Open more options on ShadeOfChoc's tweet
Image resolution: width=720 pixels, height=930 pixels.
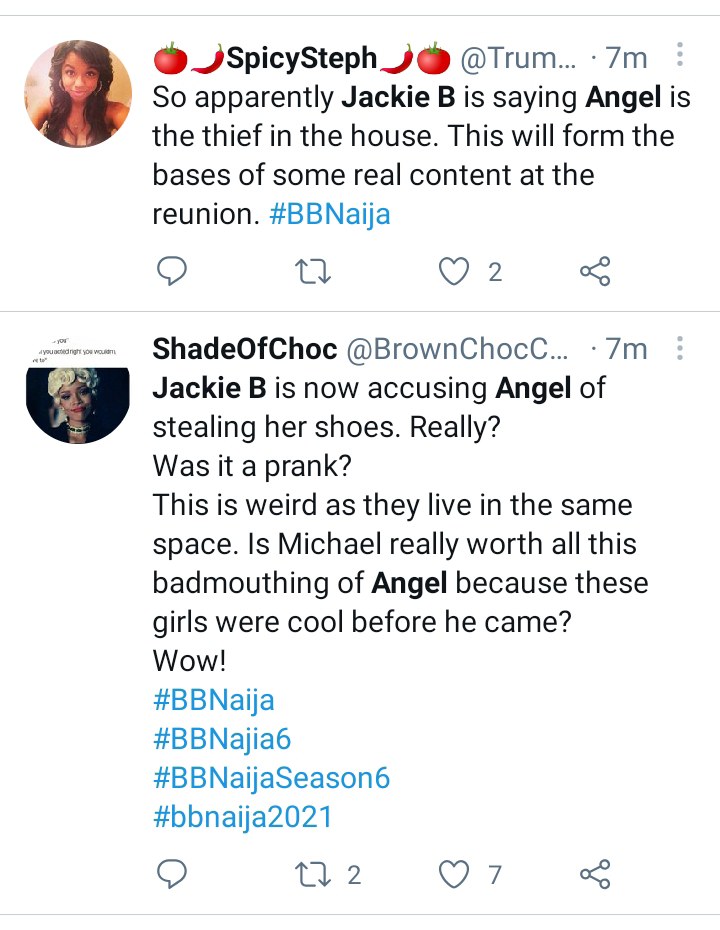680,349
